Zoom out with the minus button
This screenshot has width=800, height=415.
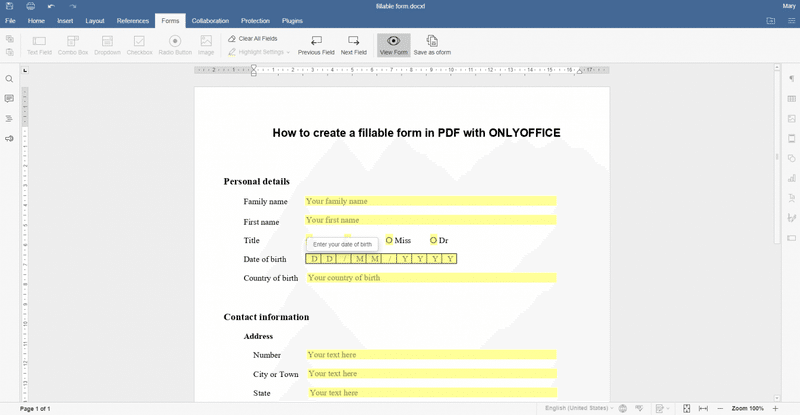click(x=720, y=408)
